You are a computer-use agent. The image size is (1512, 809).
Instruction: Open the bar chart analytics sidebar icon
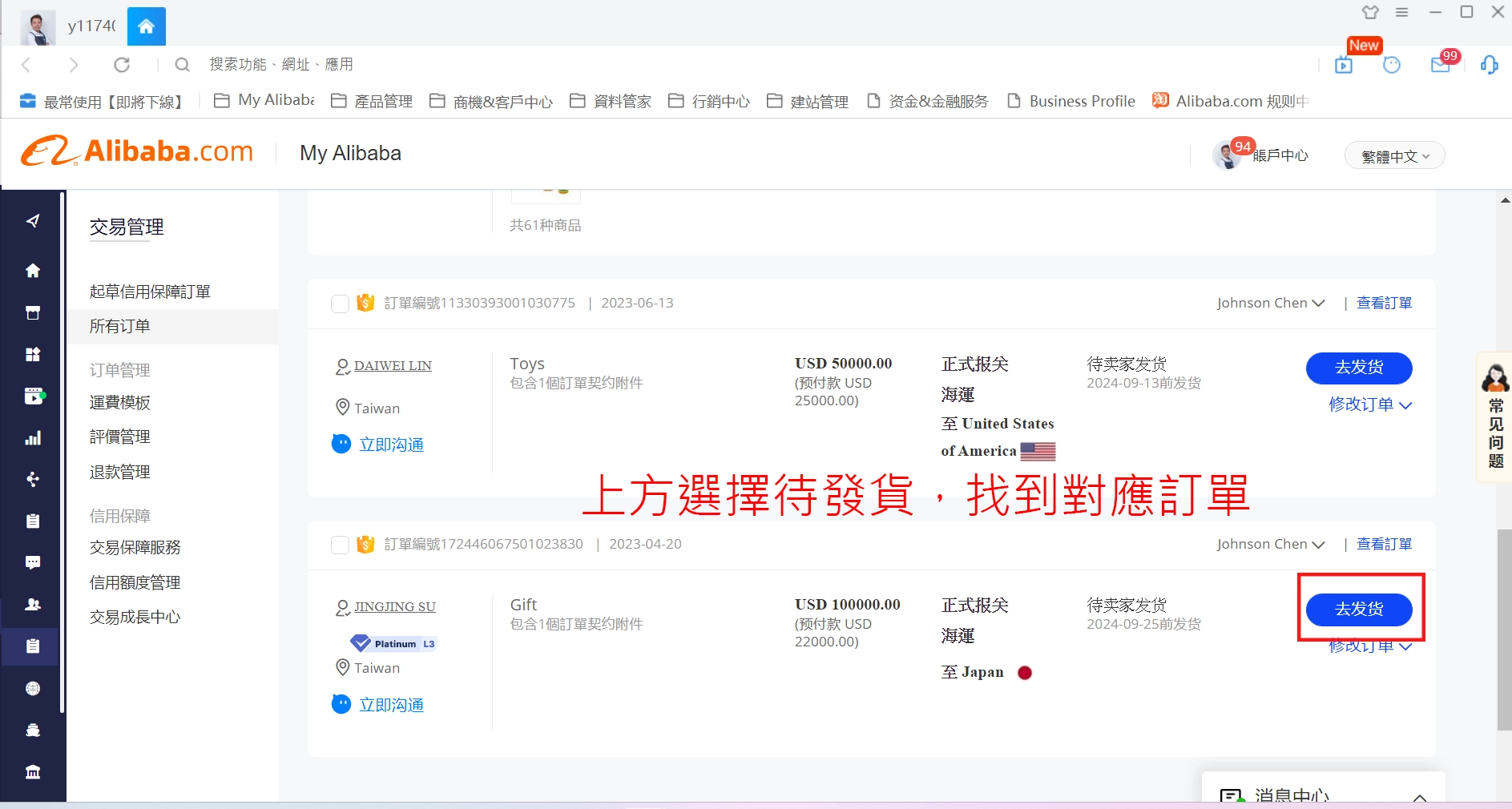point(33,438)
